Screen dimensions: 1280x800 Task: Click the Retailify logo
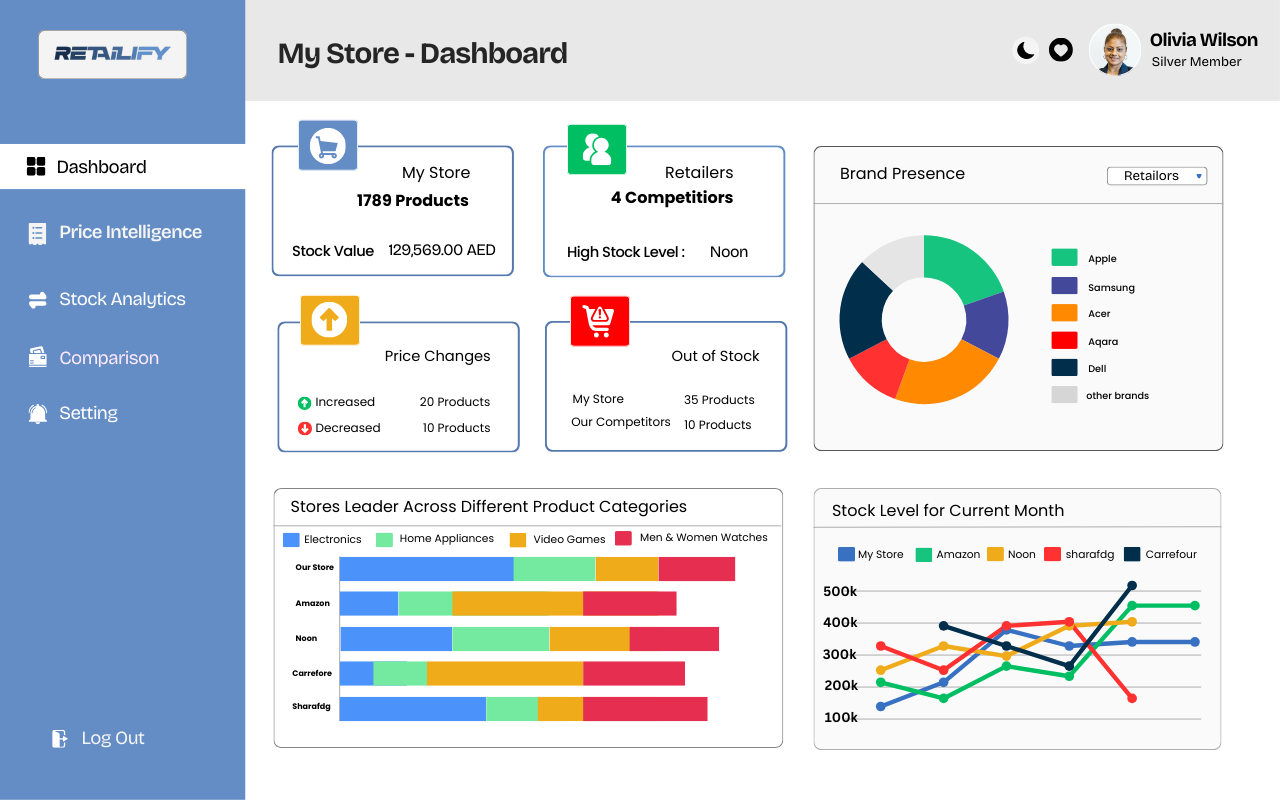click(x=112, y=55)
